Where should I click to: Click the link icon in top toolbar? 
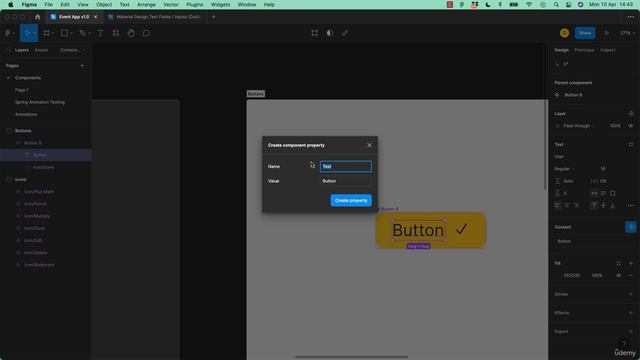tap(345, 33)
